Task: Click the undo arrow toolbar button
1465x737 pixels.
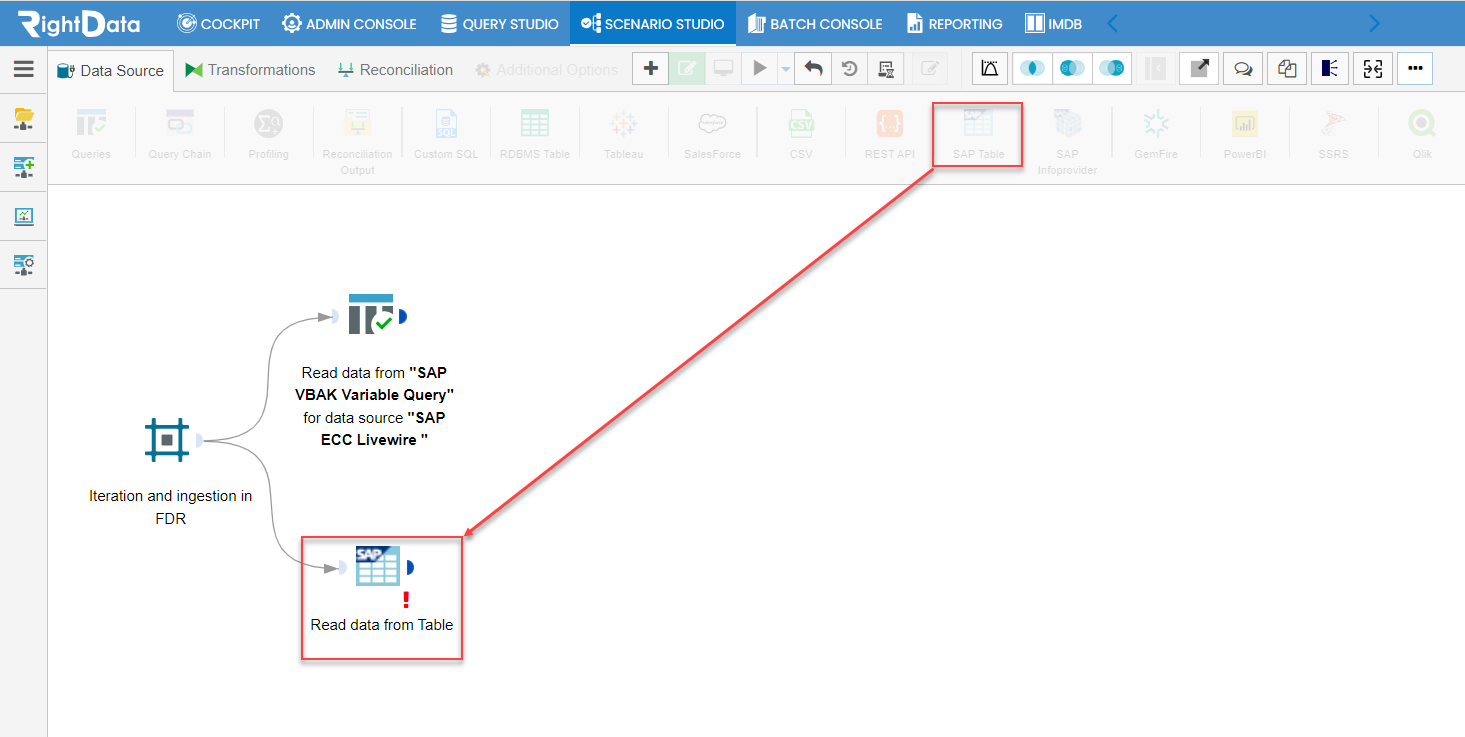Action: point(813,69)
